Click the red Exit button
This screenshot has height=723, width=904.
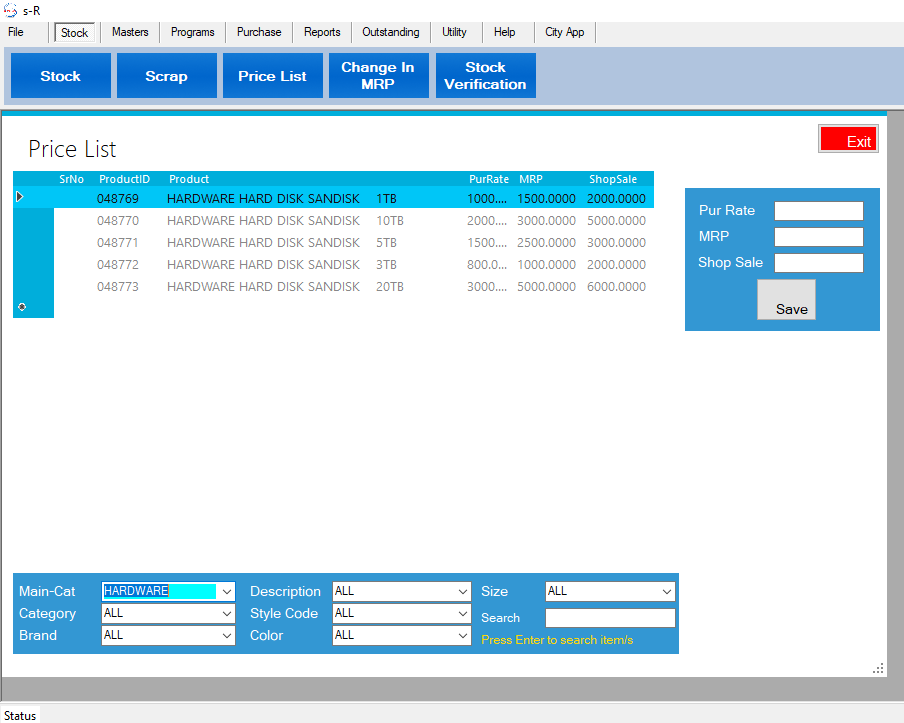(848, 140)
